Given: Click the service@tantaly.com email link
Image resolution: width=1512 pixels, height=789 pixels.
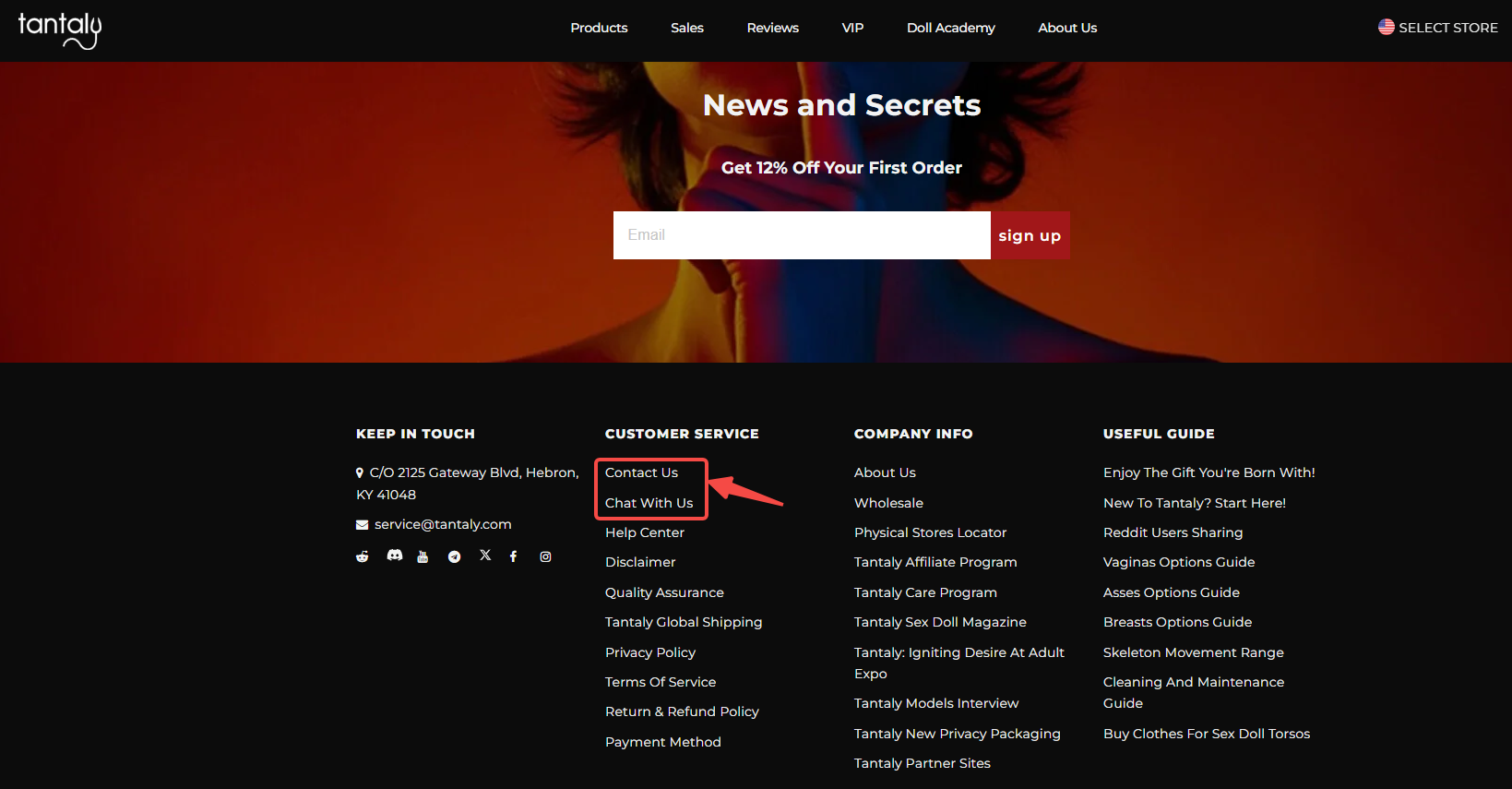Looking at the screenshot, I should [x=443, y=524].
